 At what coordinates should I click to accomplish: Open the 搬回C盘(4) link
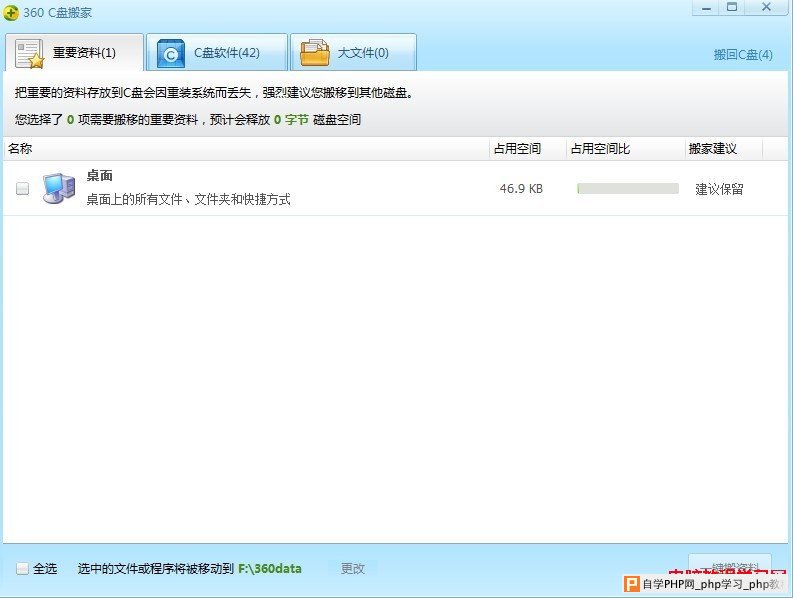(x=742, y=55)
